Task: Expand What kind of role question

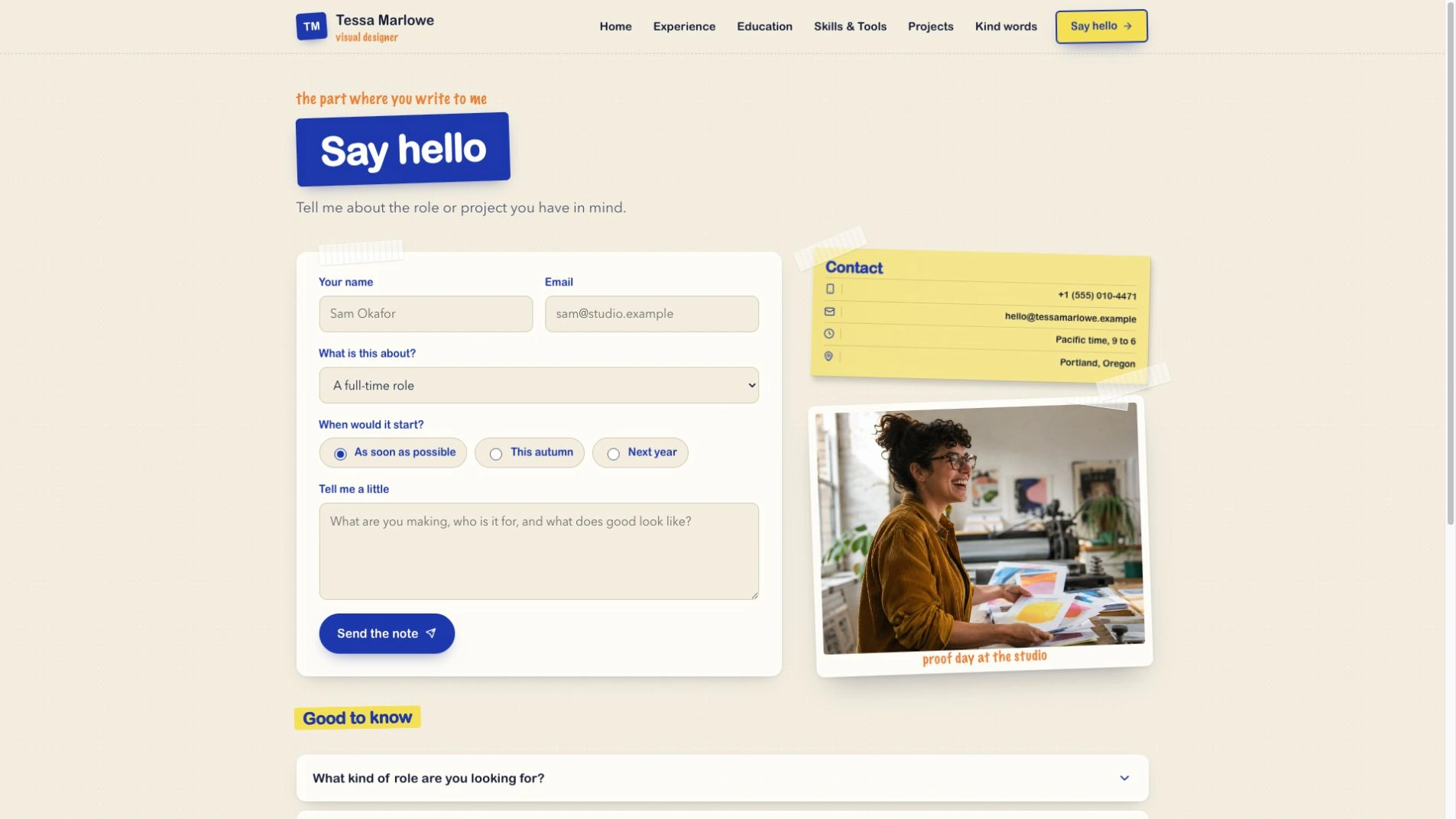Action: (x=722, y=778)
